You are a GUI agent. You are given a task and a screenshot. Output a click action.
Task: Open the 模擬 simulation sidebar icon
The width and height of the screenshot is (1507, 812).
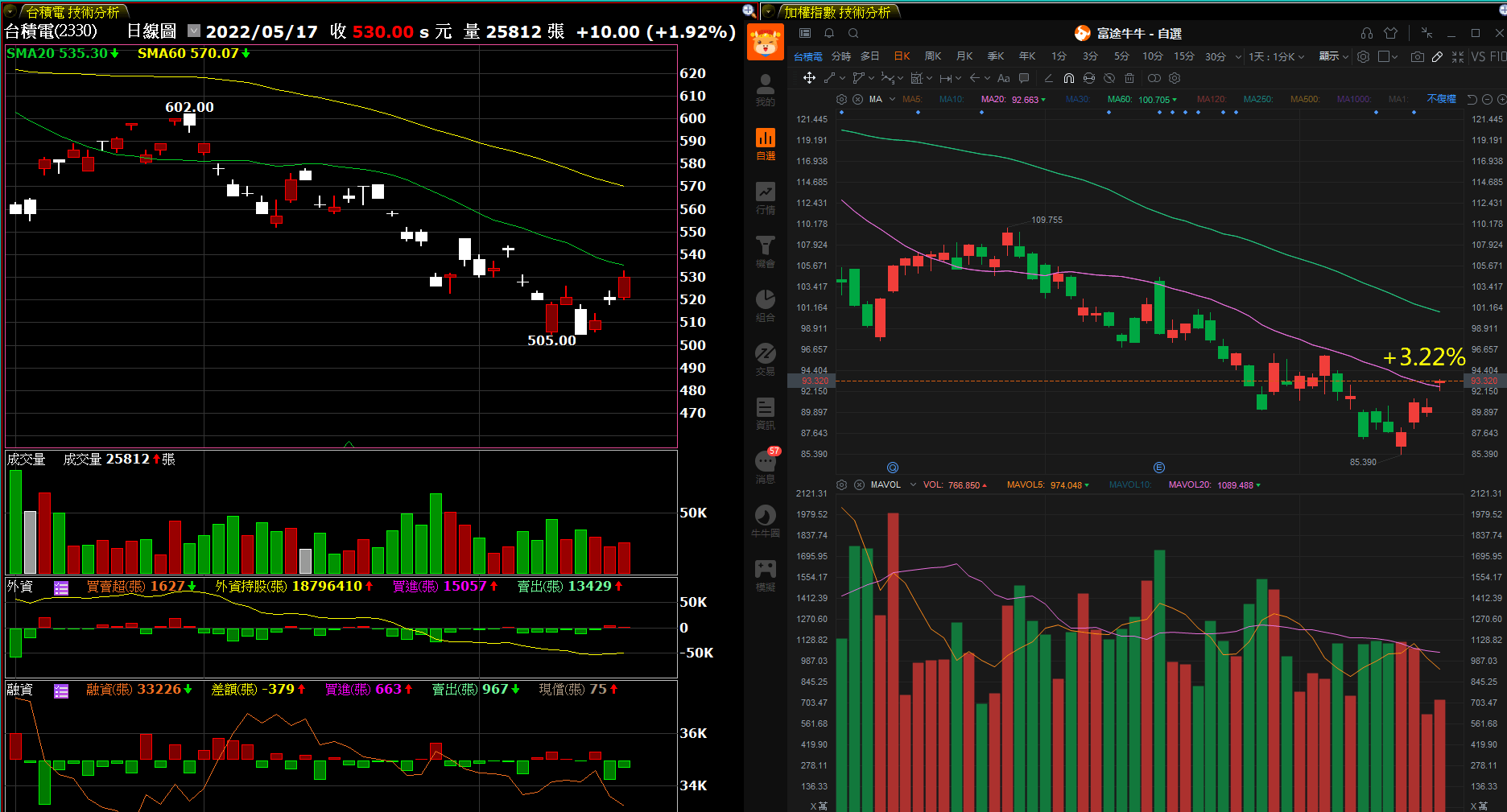point(766,575)
